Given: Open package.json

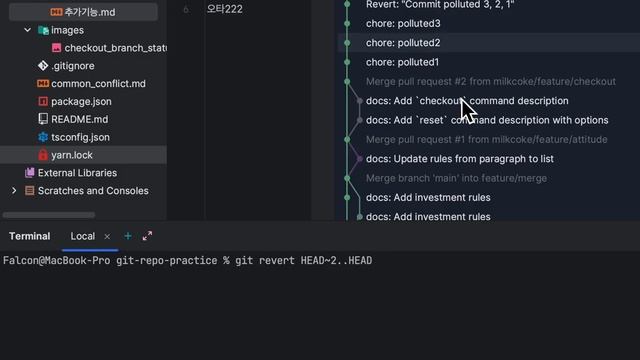Looking at the screenshot, I should pos(81,102).
